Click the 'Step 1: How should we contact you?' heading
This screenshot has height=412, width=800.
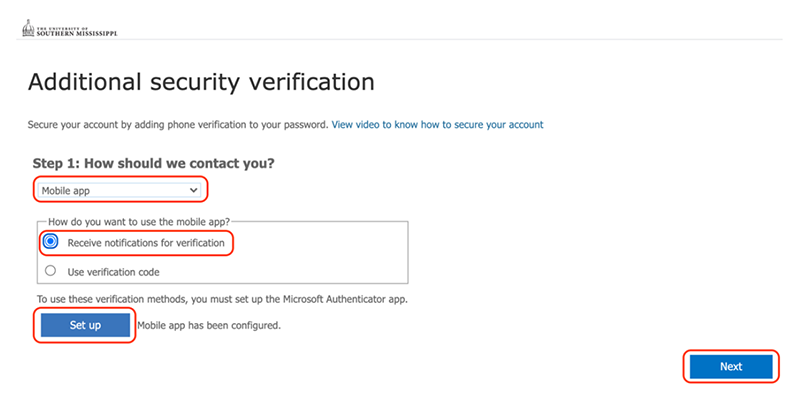(x=154, y=163)
